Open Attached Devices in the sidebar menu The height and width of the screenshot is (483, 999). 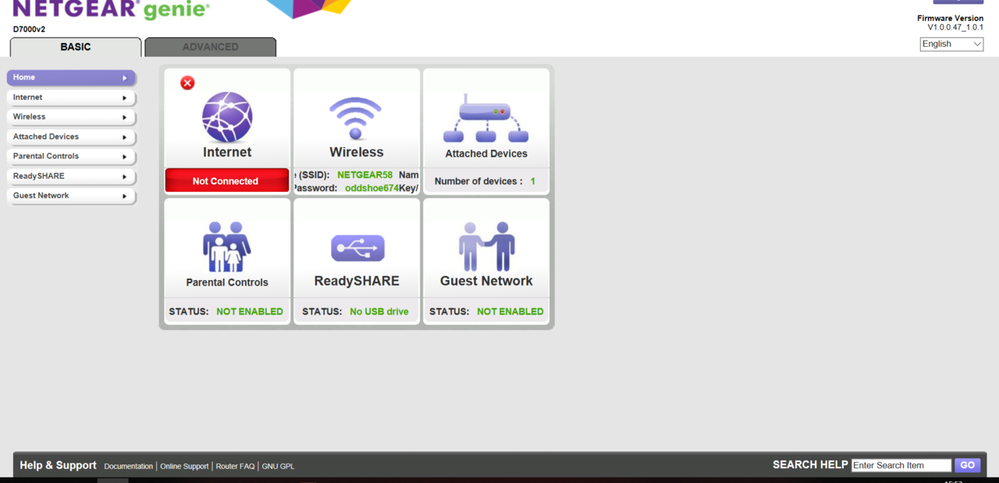71,137
